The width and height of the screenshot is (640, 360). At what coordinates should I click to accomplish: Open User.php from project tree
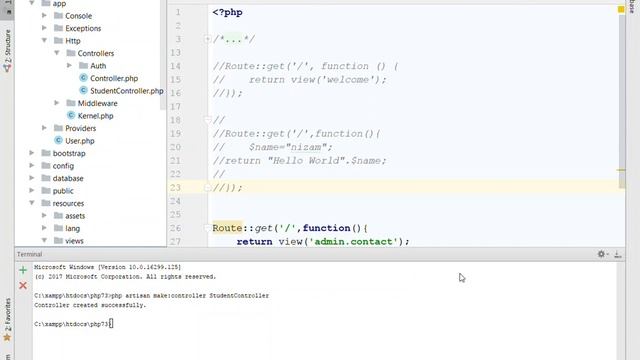pos(80,141)
